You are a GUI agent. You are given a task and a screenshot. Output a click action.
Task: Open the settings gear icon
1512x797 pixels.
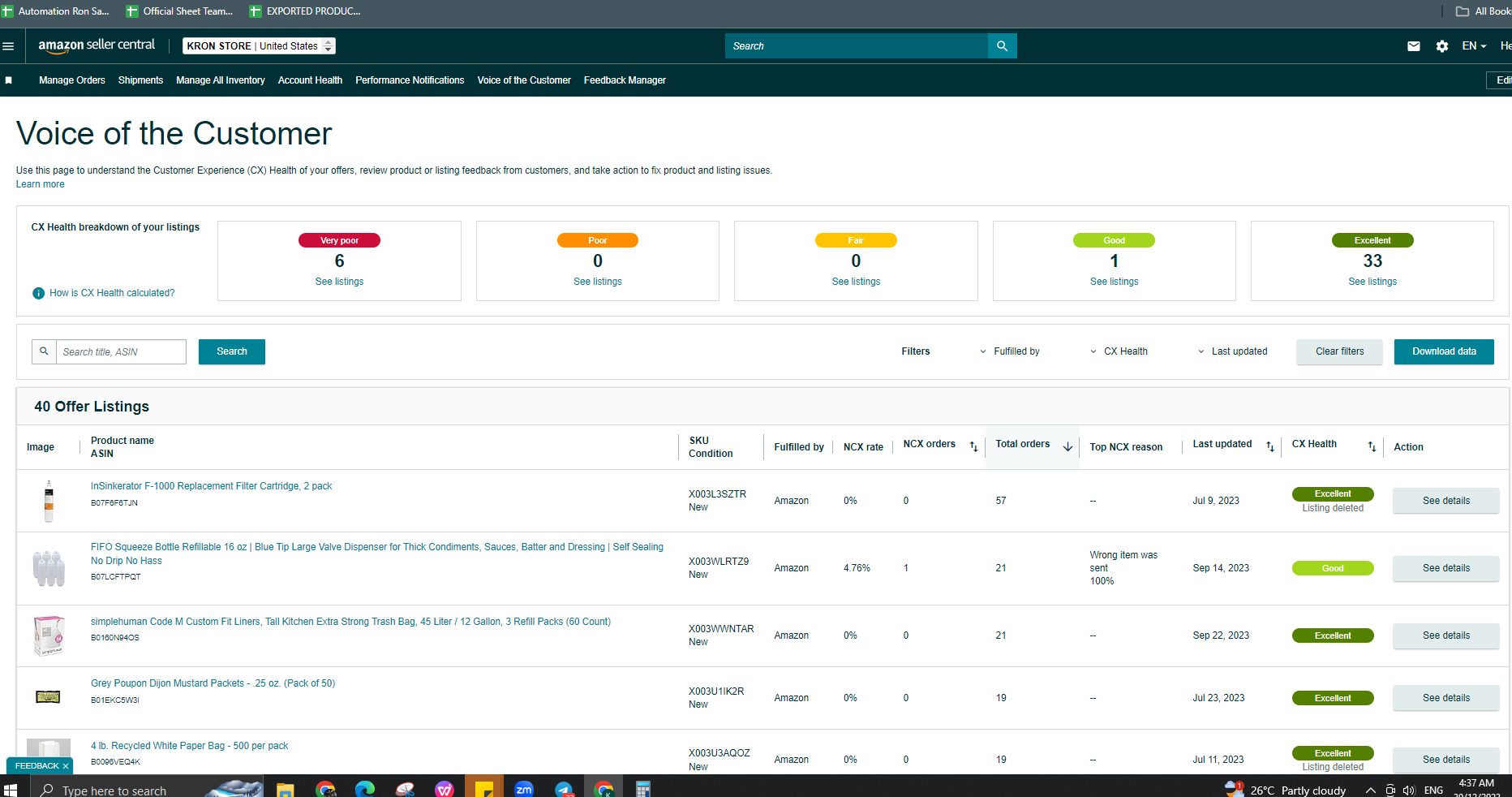(1441, 46)
